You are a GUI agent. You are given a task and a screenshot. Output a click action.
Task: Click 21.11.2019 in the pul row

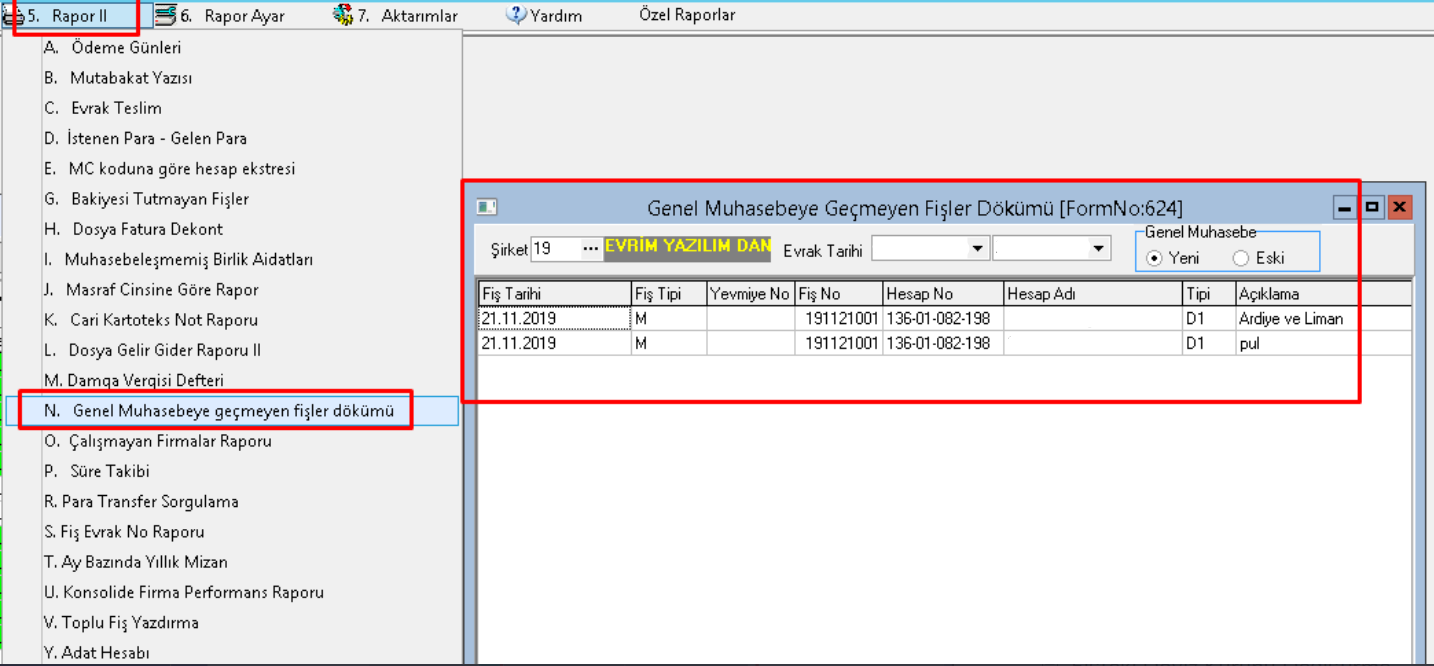click(x=554, y=343)
